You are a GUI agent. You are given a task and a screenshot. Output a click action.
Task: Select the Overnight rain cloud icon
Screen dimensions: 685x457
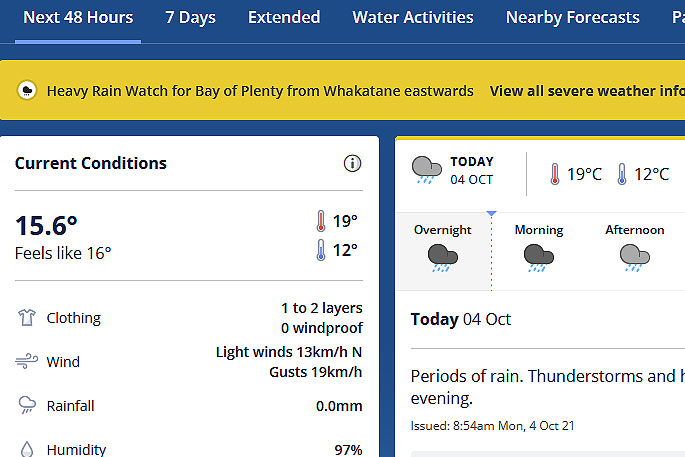pos(443,258)
